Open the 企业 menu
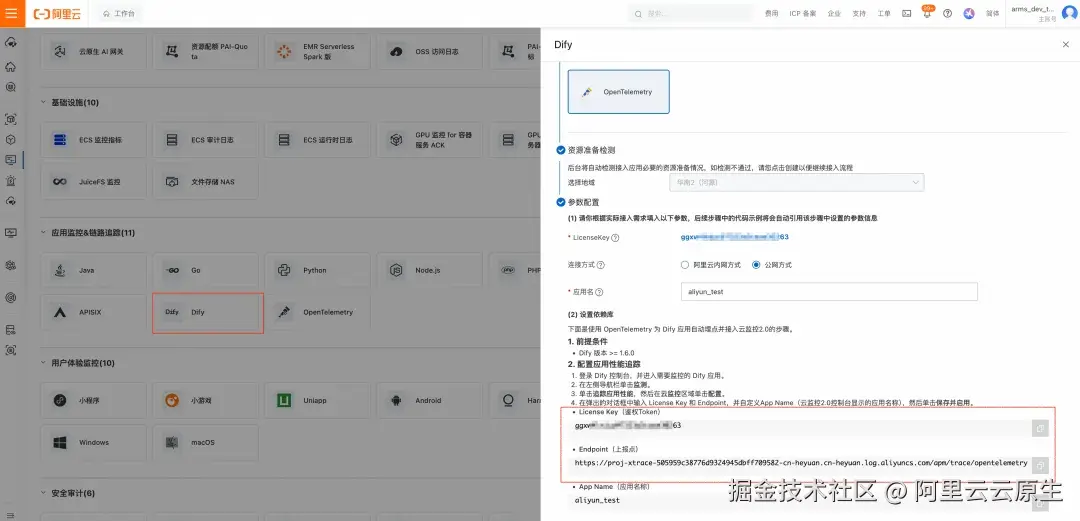The height and width of the screenshot is (521, 1080). 834,13
